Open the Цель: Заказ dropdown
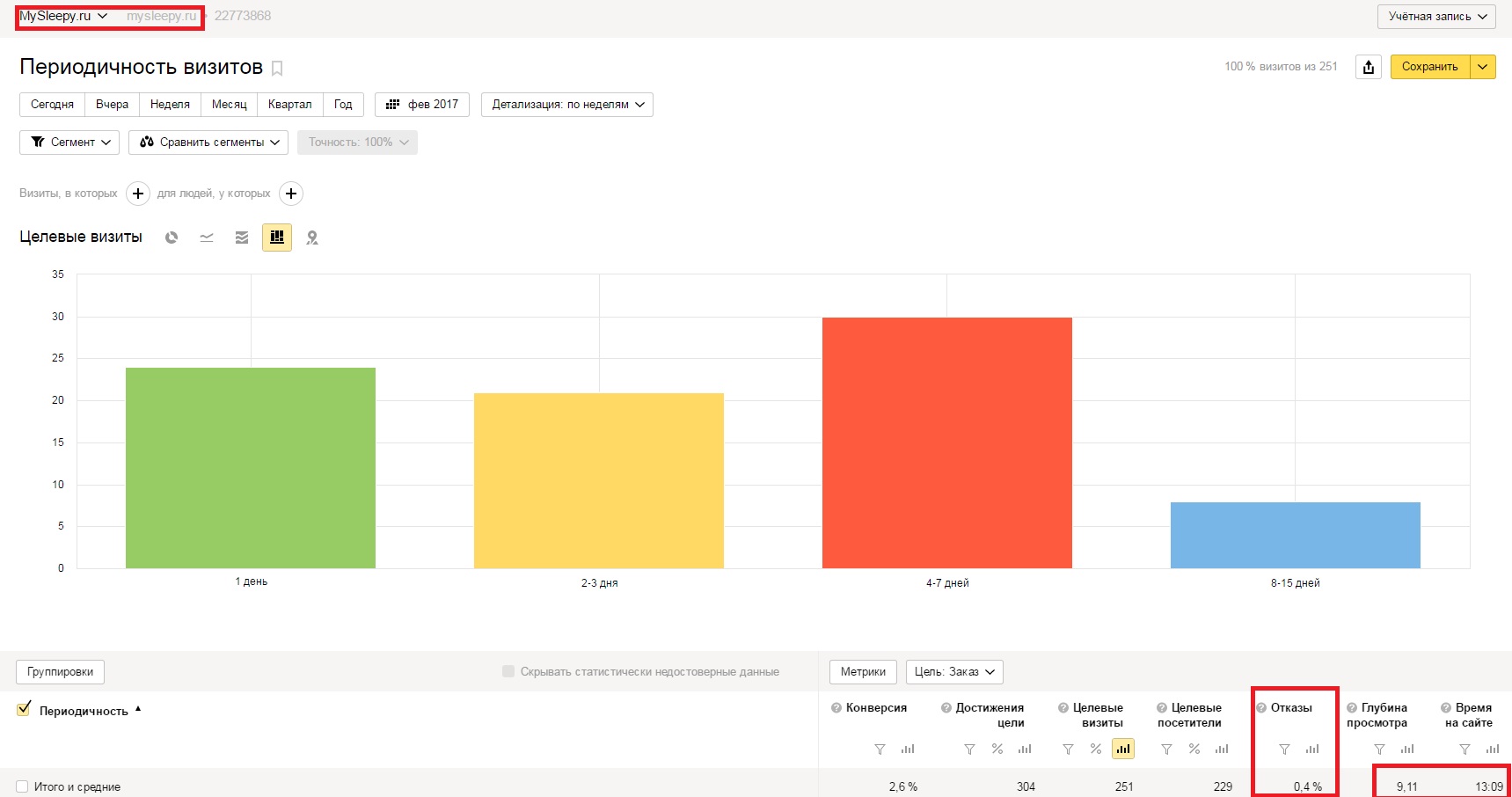This screenshot has width=1512, height=797. tap(954, 672)
